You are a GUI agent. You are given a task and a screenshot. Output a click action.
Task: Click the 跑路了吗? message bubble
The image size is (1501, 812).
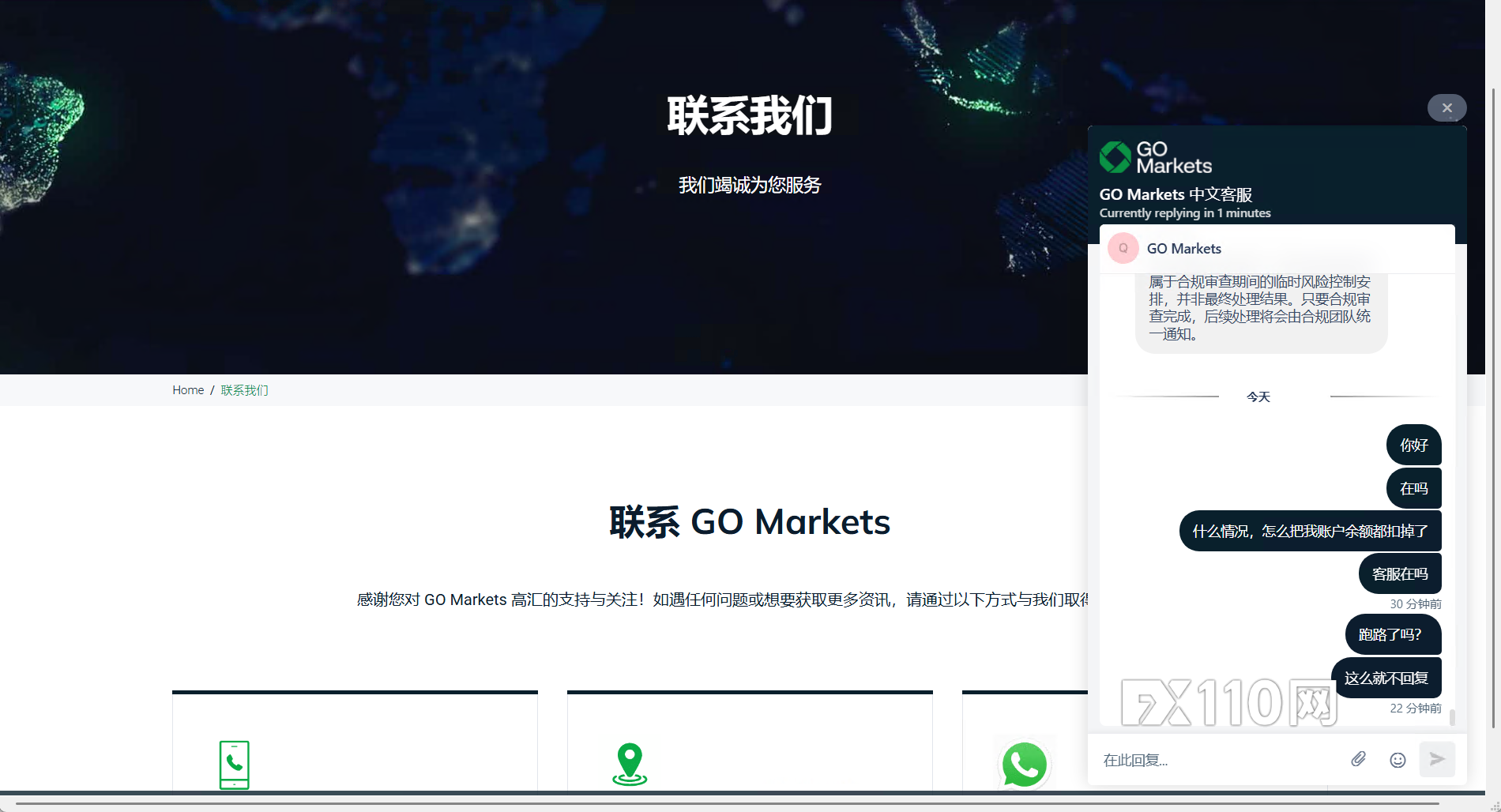tap(1393, 634)
